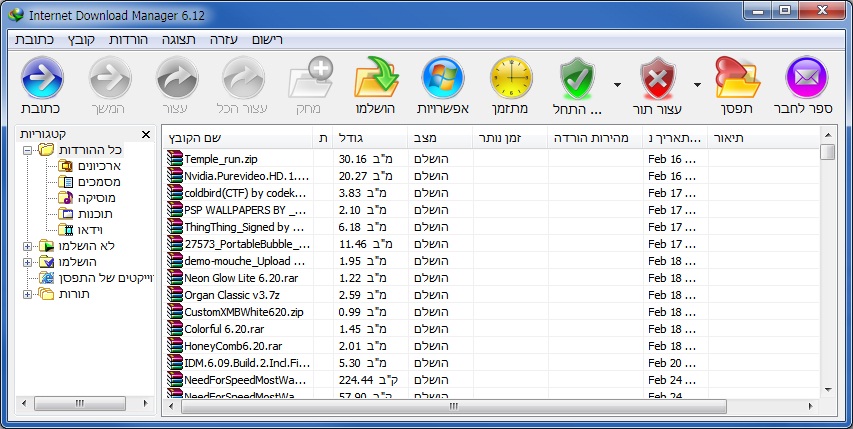Select grabber projects tree item

(x=106, y=278)
